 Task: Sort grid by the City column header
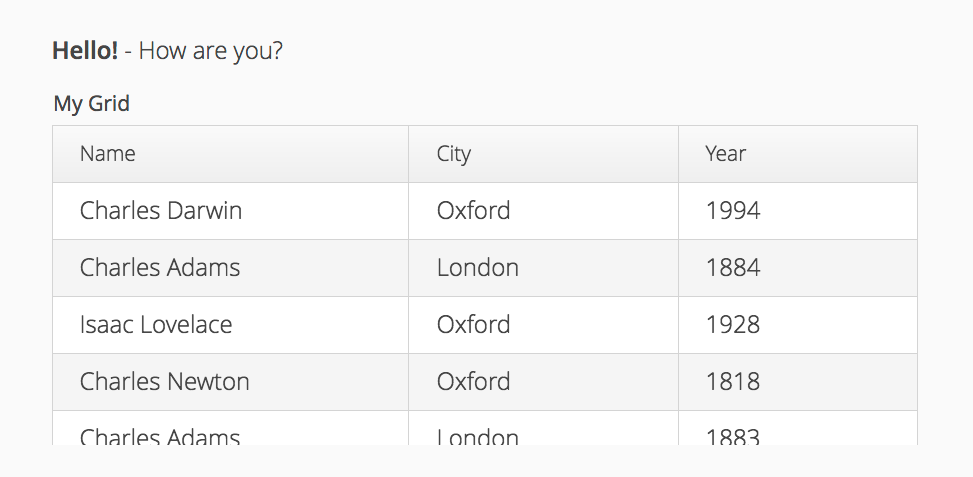pos(544,154)
